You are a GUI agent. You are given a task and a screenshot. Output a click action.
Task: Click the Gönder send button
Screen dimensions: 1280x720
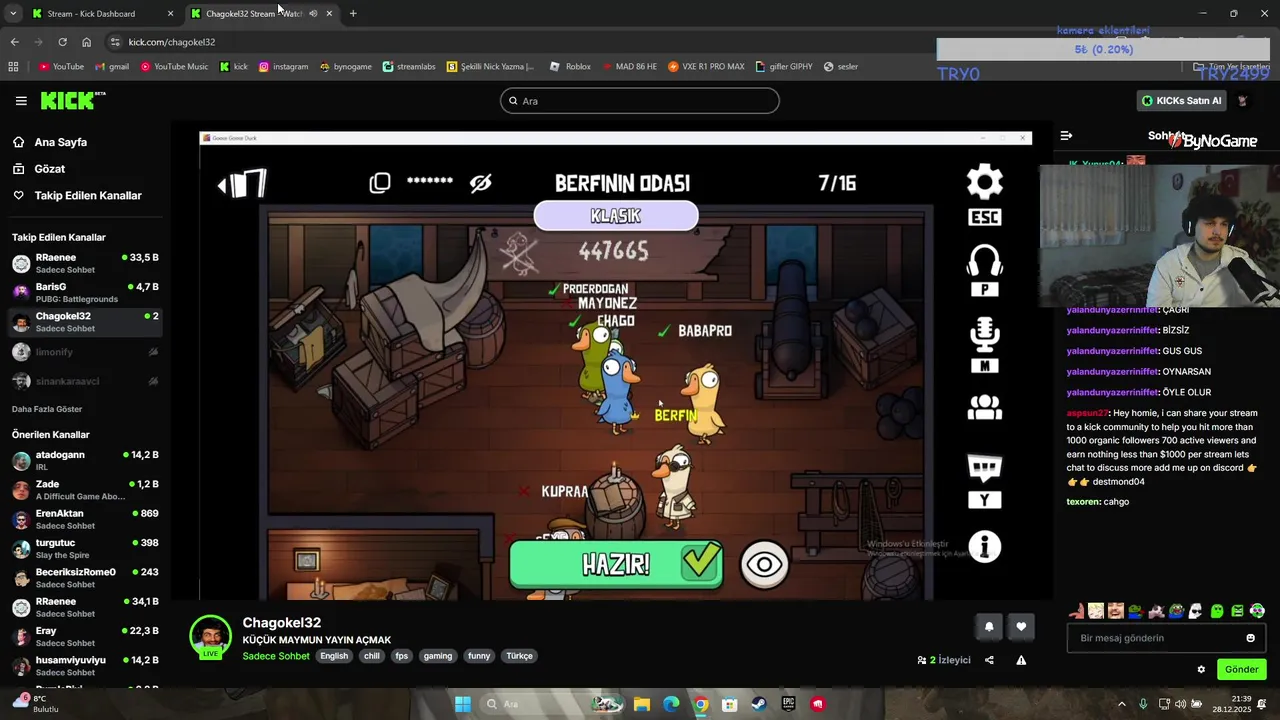pyautogui.click(x=1241, y=670)
